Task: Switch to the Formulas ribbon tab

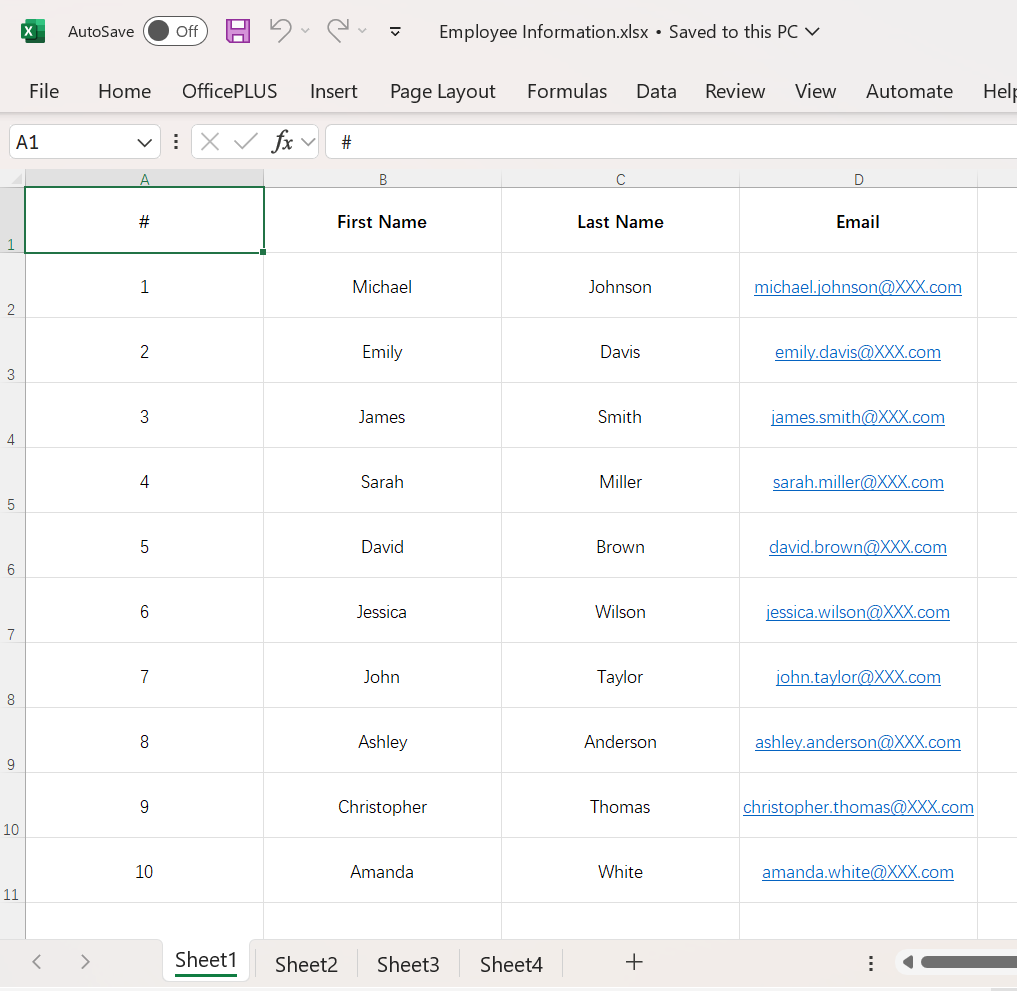Action: (566, 91)
